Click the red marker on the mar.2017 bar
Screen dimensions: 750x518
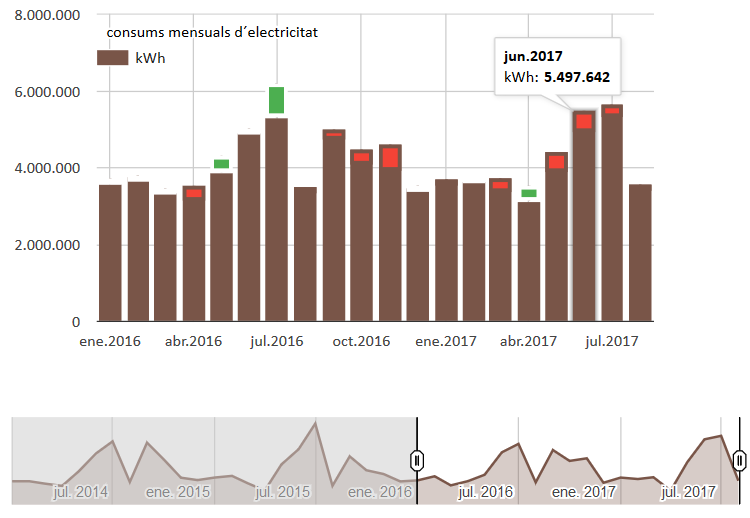point(500,185)
